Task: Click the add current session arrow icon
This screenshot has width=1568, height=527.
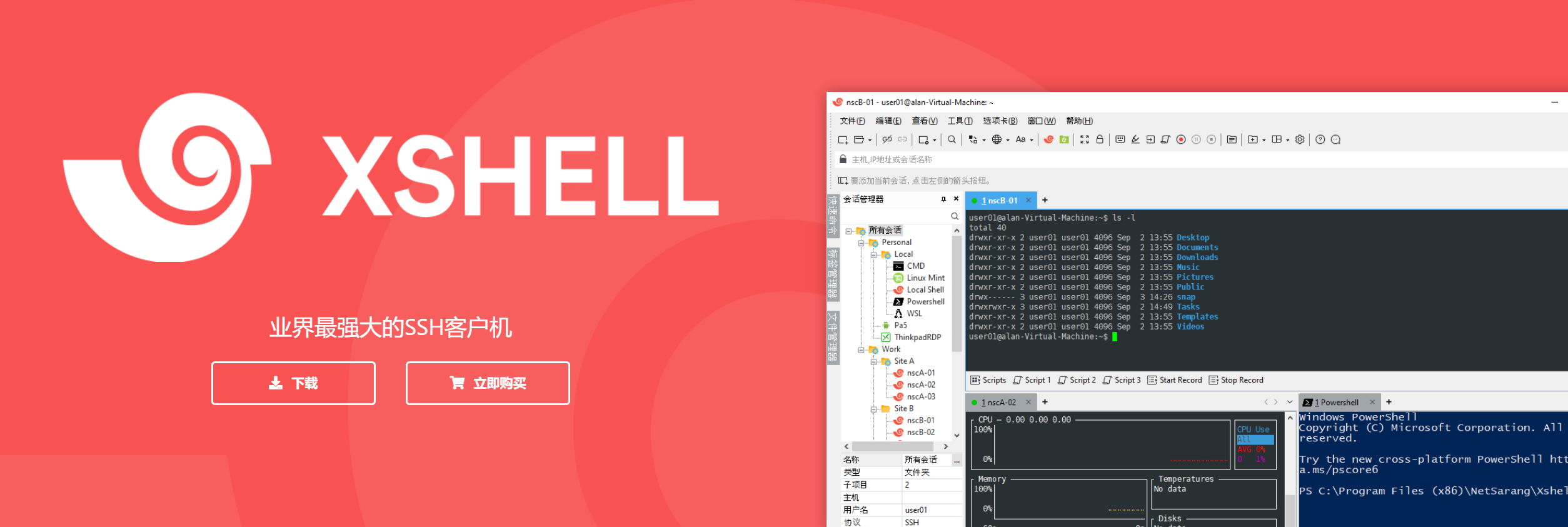Action: pos(843,181)
